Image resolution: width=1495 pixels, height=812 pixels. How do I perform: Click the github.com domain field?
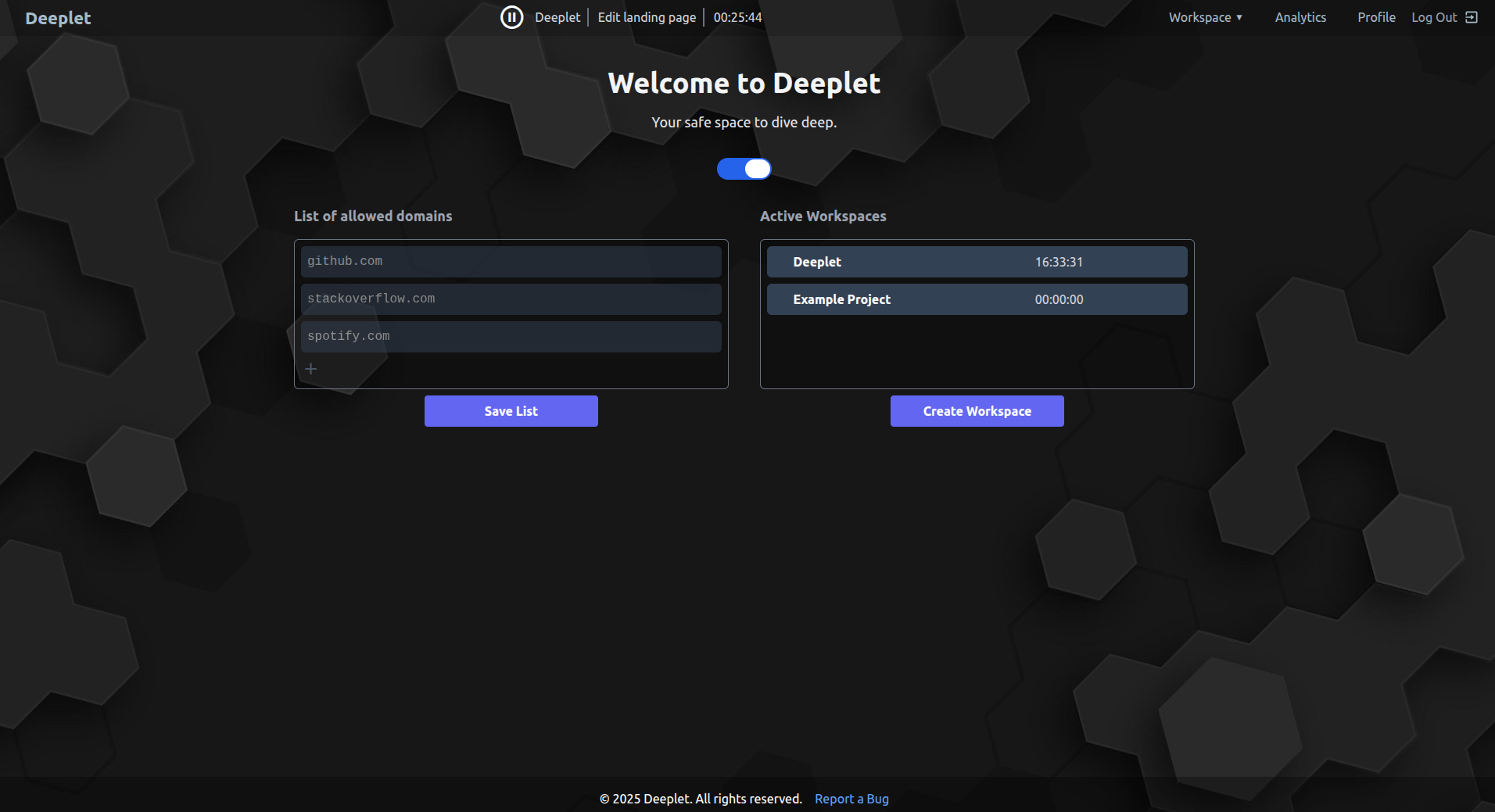click(x=511, y=261)
